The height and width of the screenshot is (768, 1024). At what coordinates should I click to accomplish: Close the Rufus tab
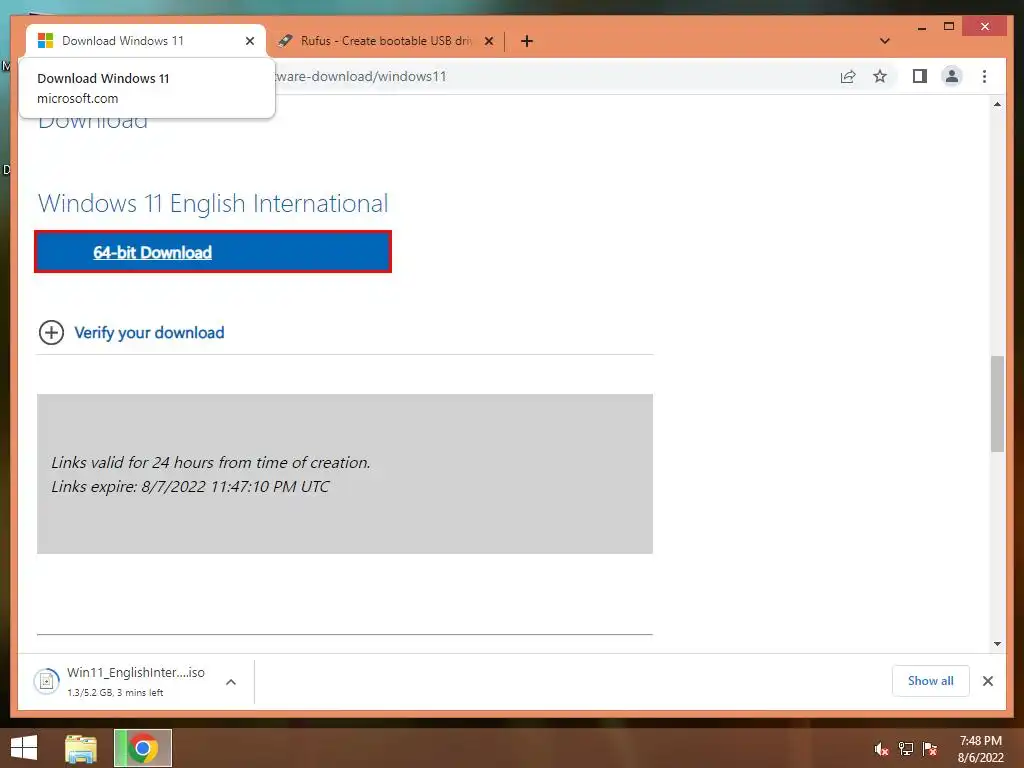coord(488,41)
